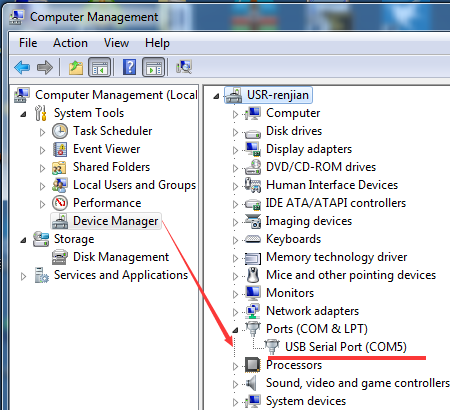Expand Services and Applications node
This screenshot has height=410, width=450.
23,276
